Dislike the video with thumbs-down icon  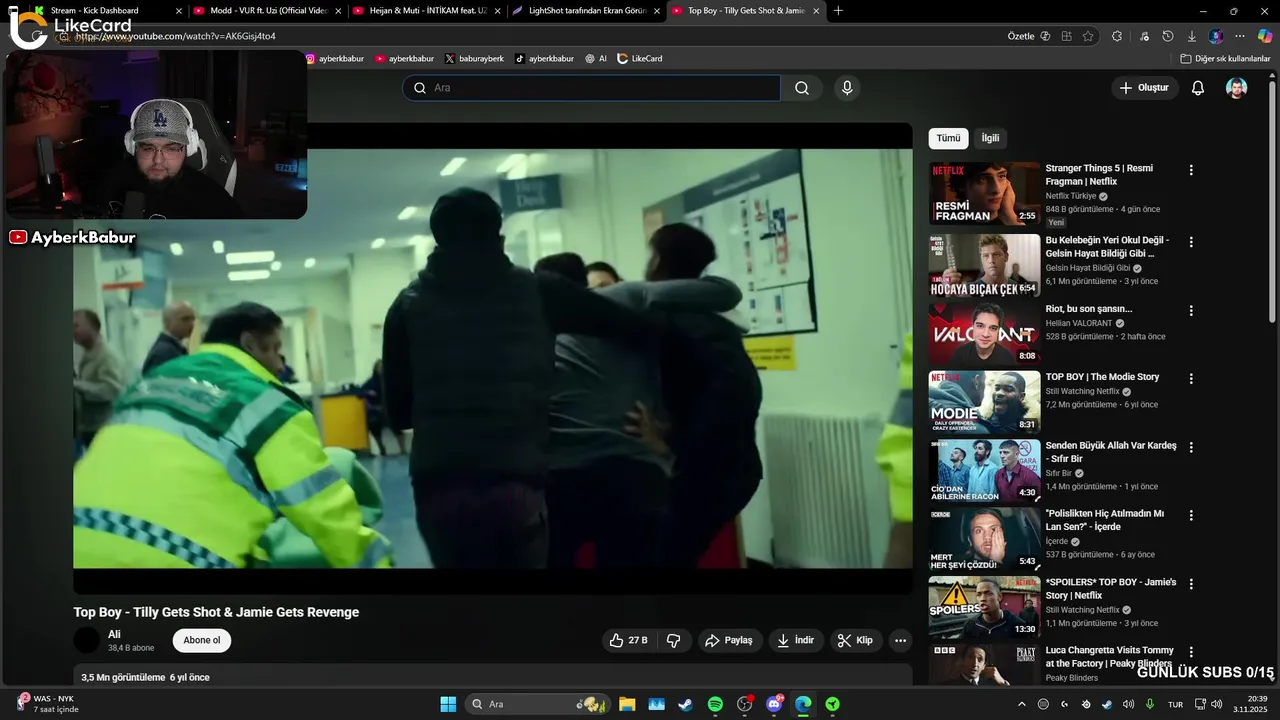[x=674, y=640]
